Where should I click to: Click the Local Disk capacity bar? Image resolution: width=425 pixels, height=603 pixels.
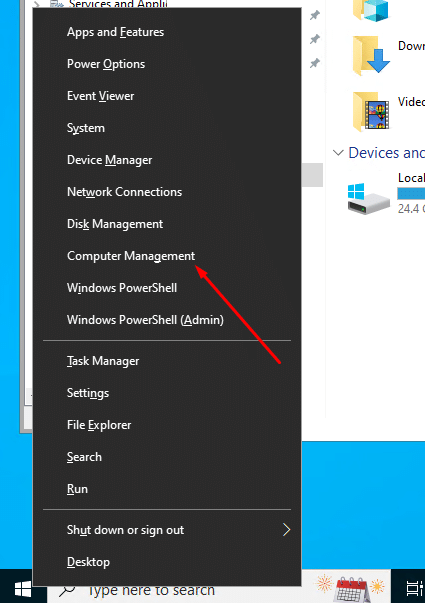click(411, 193)
